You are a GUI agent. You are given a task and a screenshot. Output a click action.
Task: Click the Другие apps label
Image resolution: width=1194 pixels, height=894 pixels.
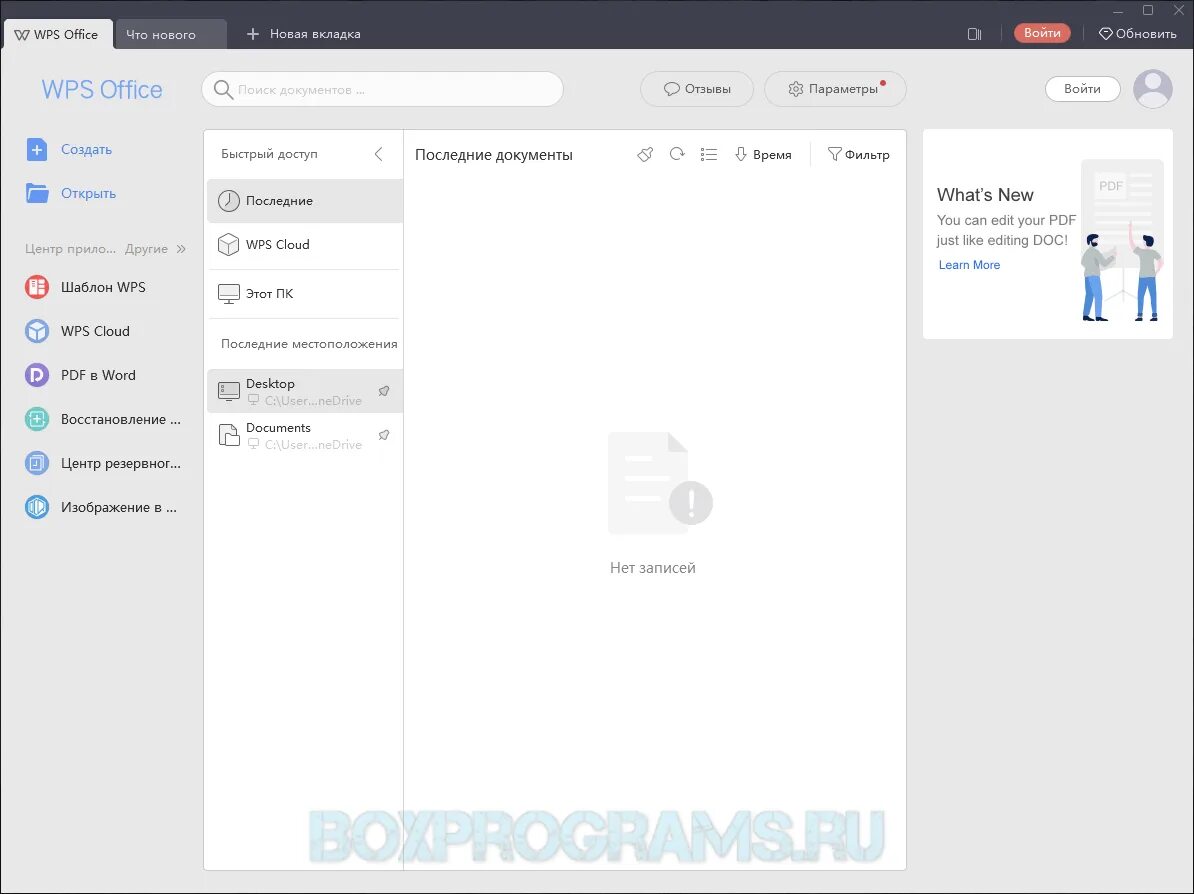(146, 248)
